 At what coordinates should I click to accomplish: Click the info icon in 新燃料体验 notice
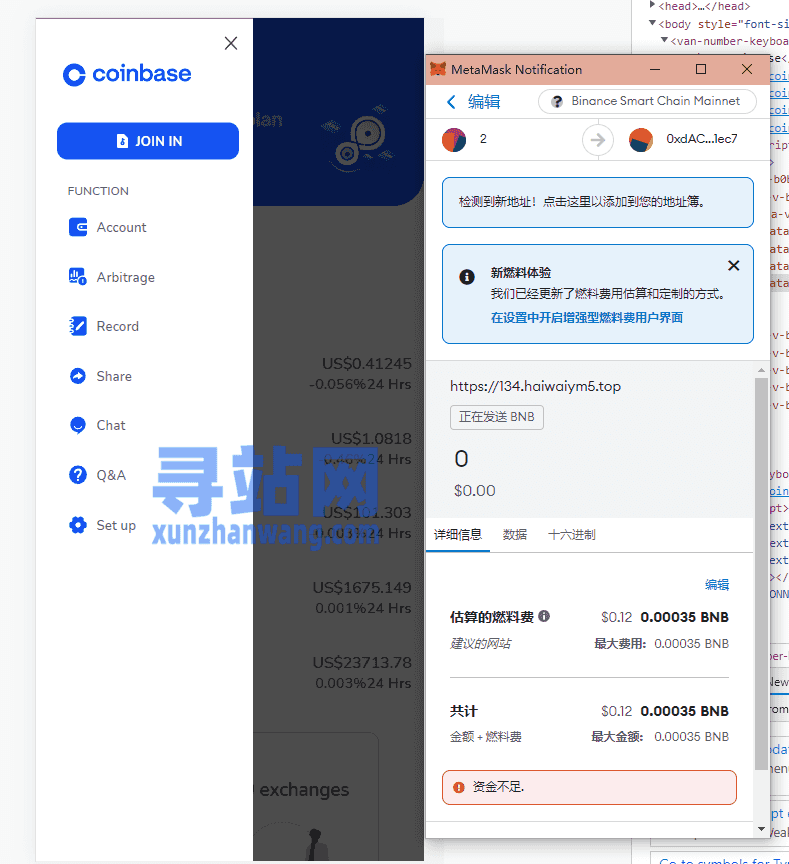coord(467,277)
